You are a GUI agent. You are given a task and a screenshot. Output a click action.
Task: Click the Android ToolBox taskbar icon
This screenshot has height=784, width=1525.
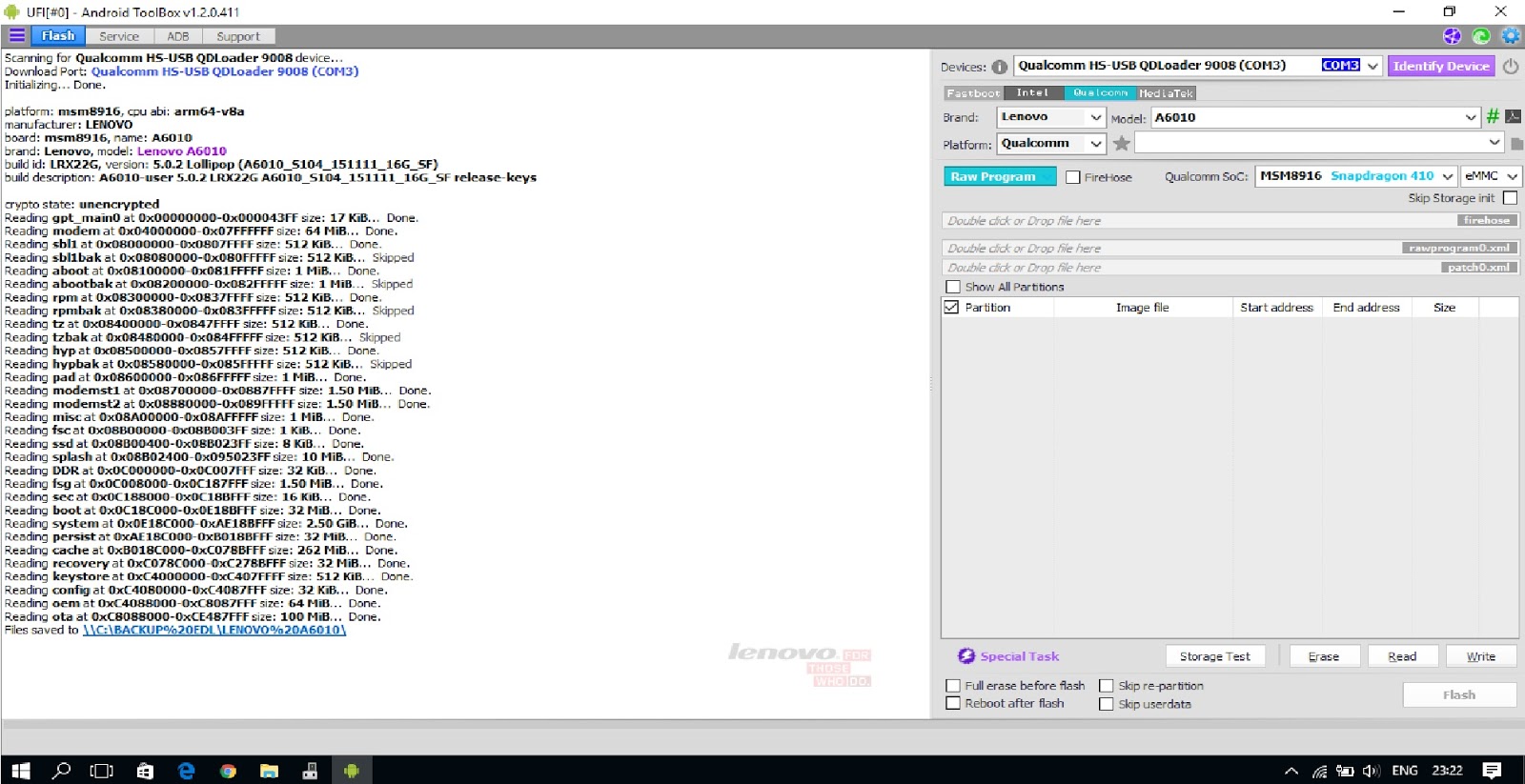click(x=352, y=771)
